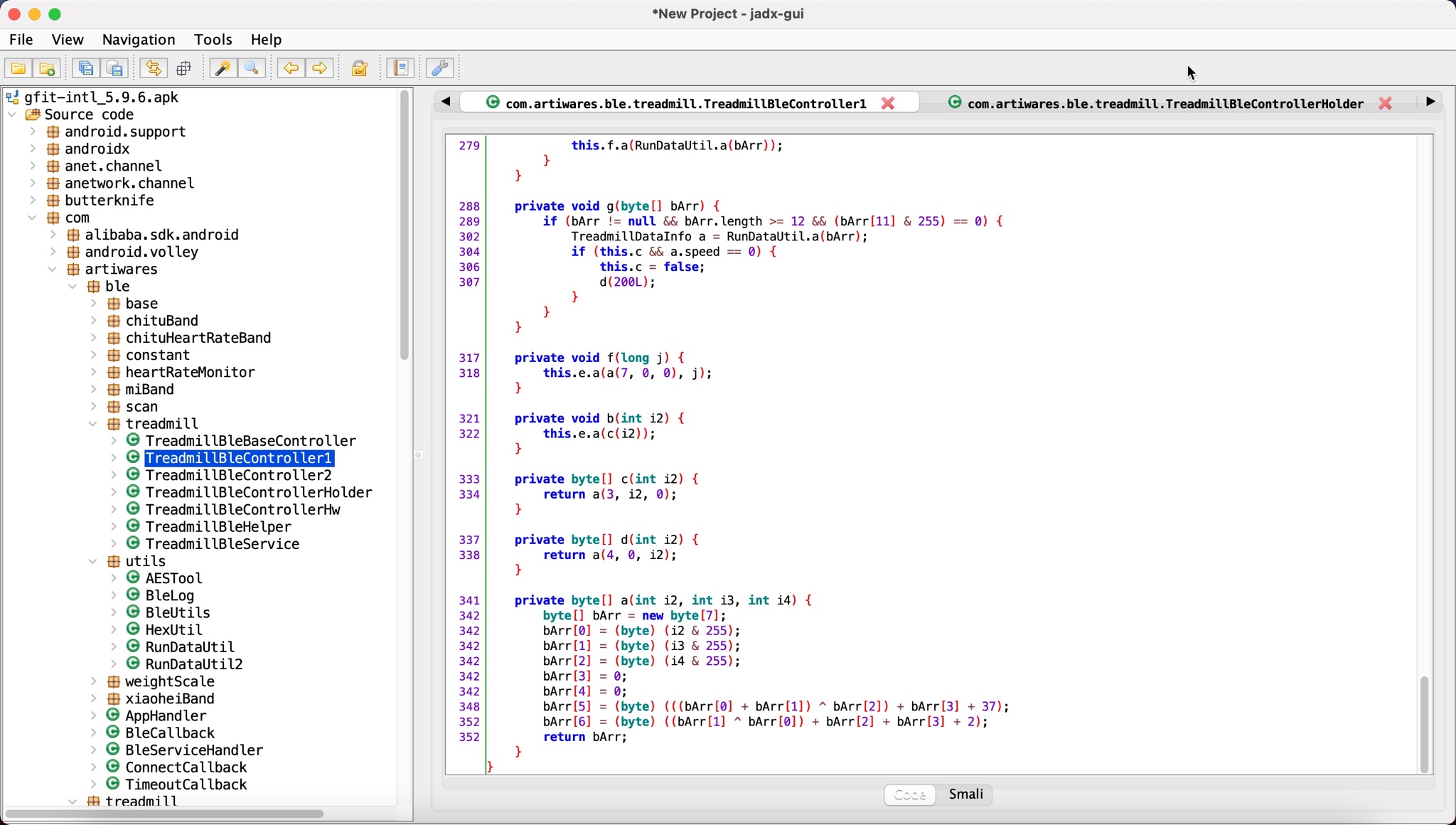Select TreadmillBleController2 in the tree
Image resolution: width=1456 pixels, height=825 pixels.
pyautogui.click(x=238, y=475)
